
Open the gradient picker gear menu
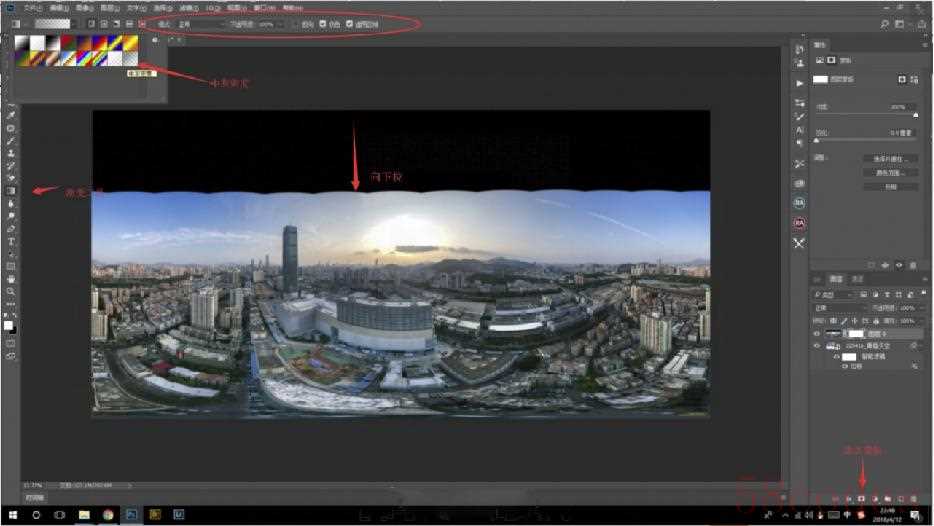[x=155, y=41]
